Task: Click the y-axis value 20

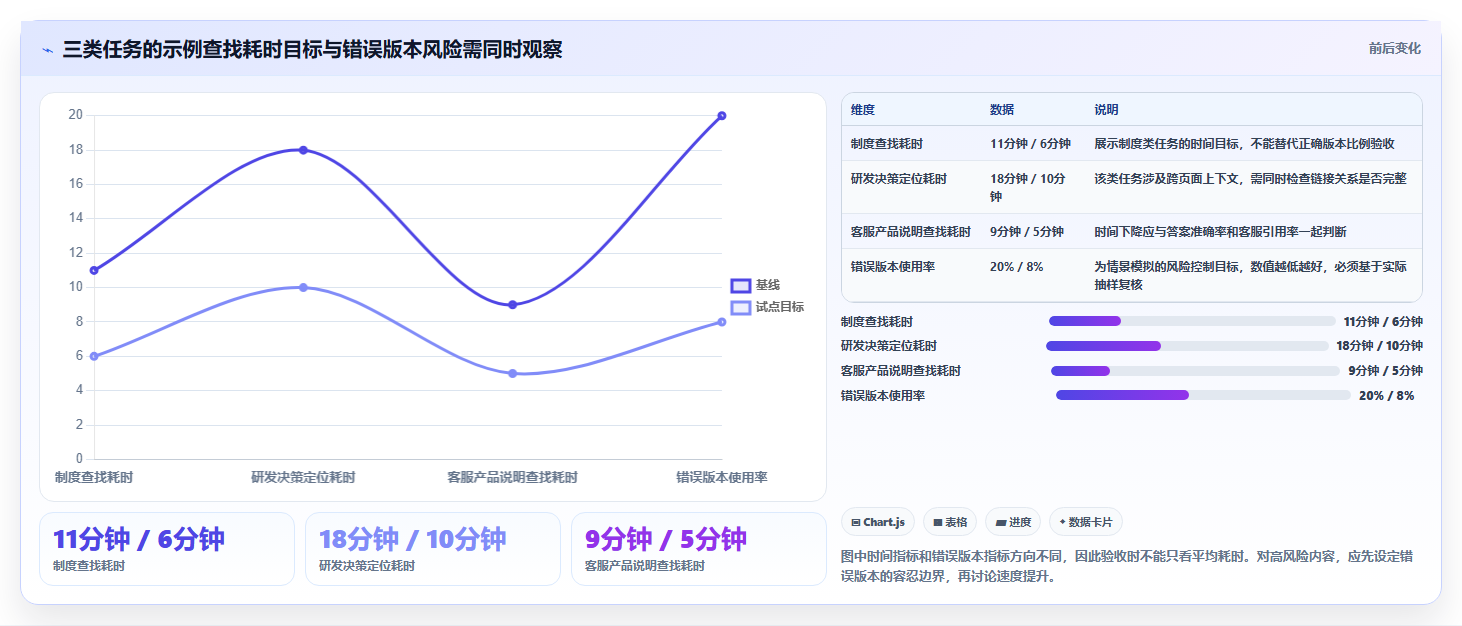Action: tap(75, 115)
